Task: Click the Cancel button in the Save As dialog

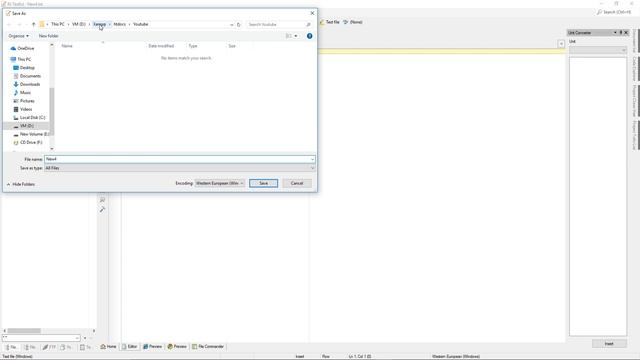Action: pos(297,183)
